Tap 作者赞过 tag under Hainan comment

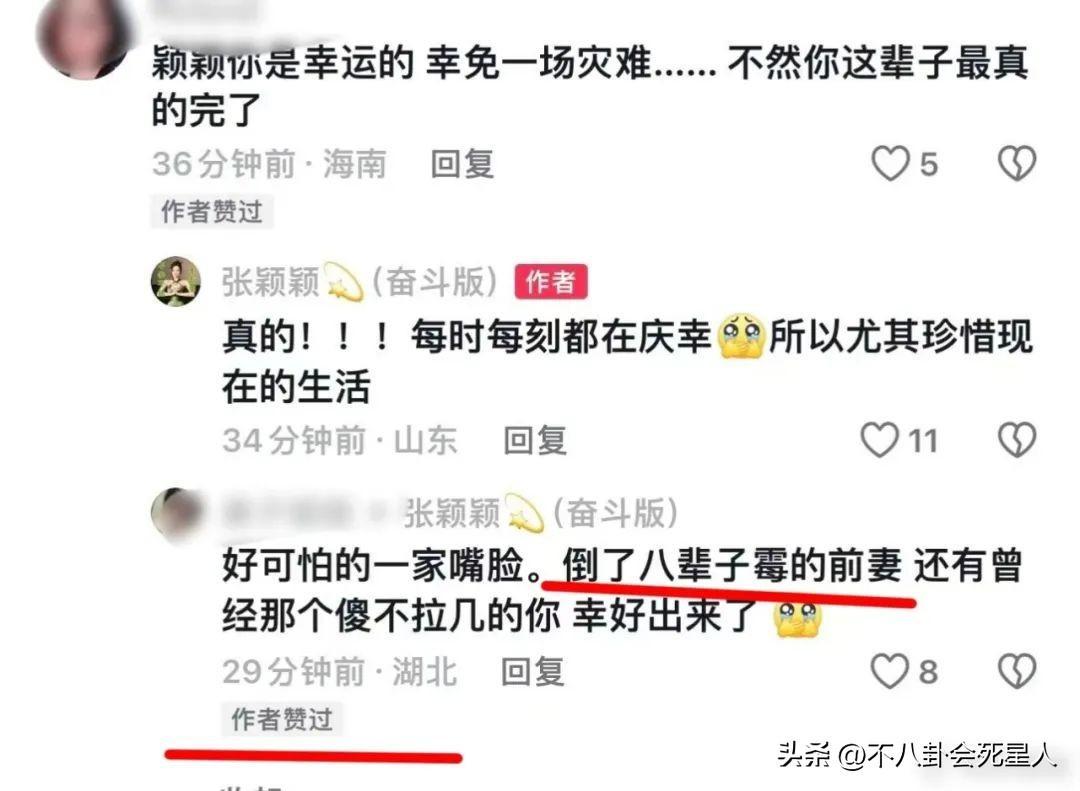[212, 212]
